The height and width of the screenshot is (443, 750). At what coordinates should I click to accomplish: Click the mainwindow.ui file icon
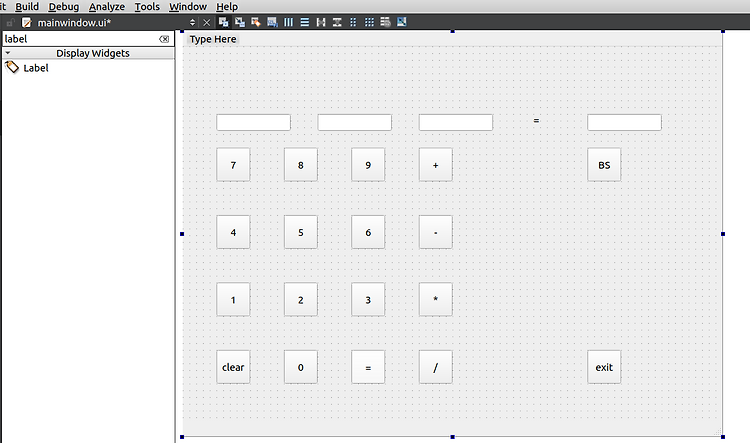click(27, 22)
